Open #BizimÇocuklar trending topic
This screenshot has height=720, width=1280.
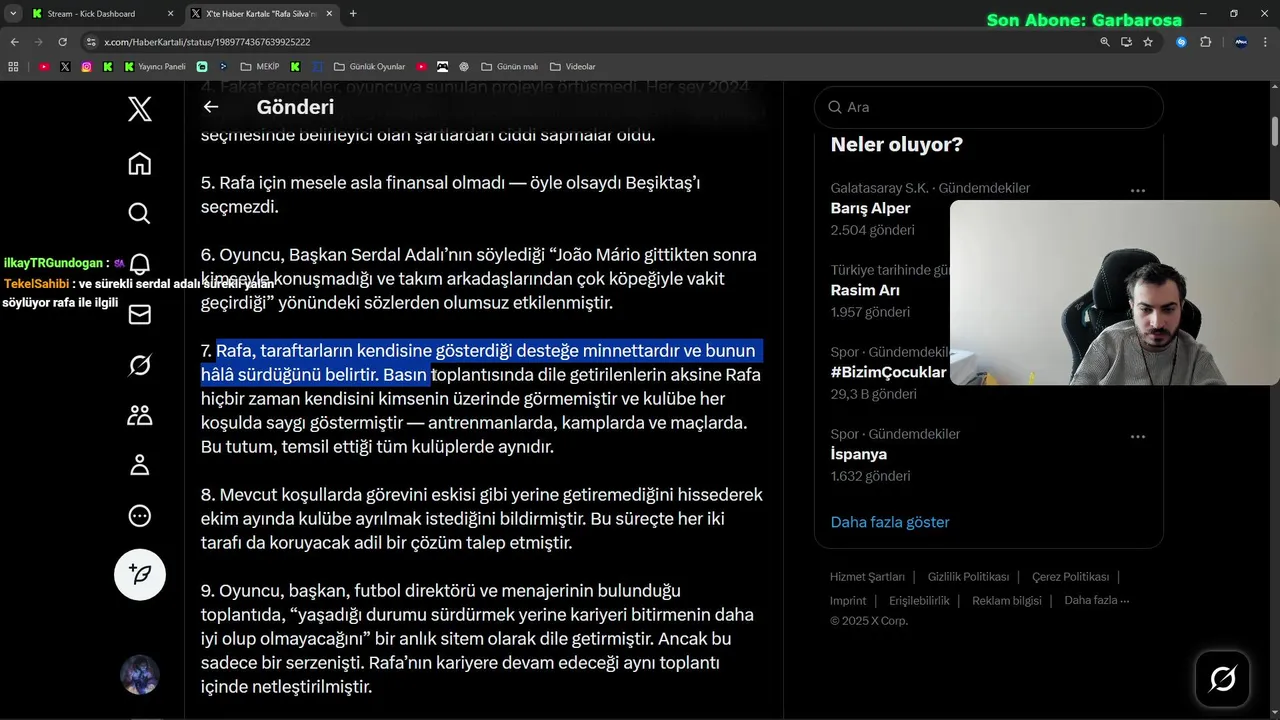pyautogui.click(x=888, y=372)
